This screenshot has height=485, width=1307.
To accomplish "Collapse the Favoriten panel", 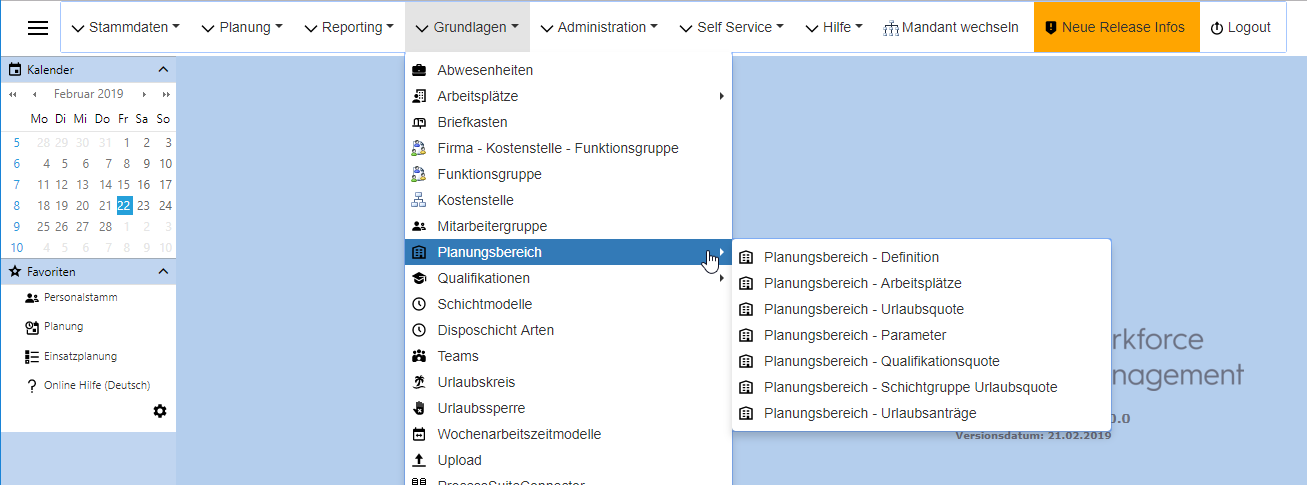I will point(164,272).
